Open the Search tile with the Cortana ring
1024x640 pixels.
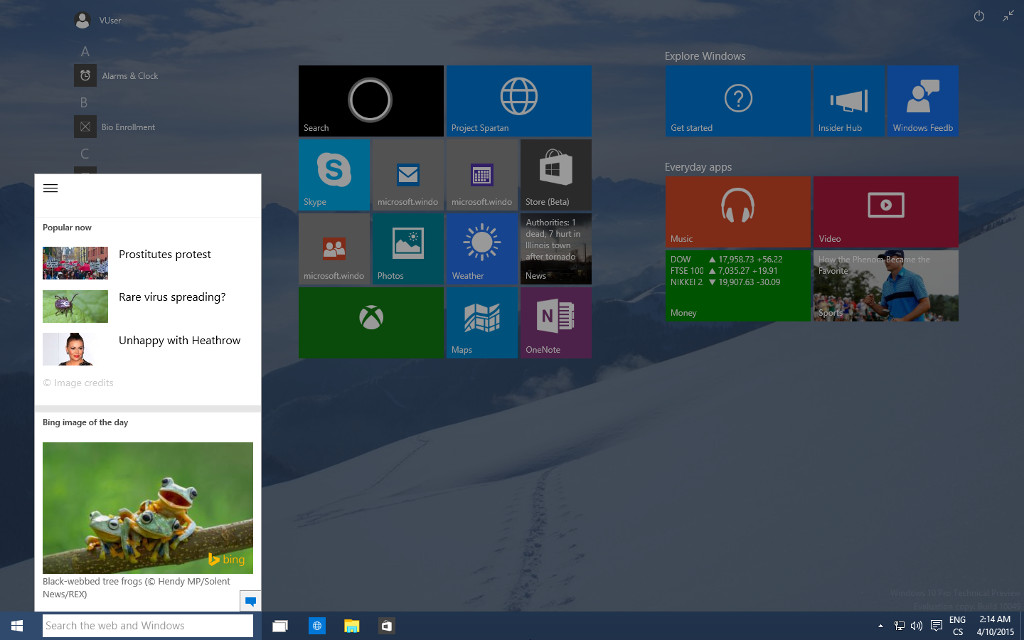pos(371,101)
